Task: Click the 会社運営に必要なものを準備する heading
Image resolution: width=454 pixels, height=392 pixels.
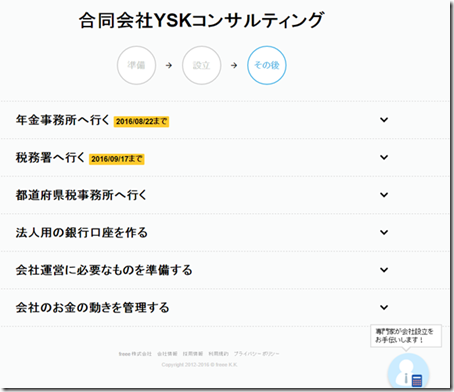Action: coord(104,270)
